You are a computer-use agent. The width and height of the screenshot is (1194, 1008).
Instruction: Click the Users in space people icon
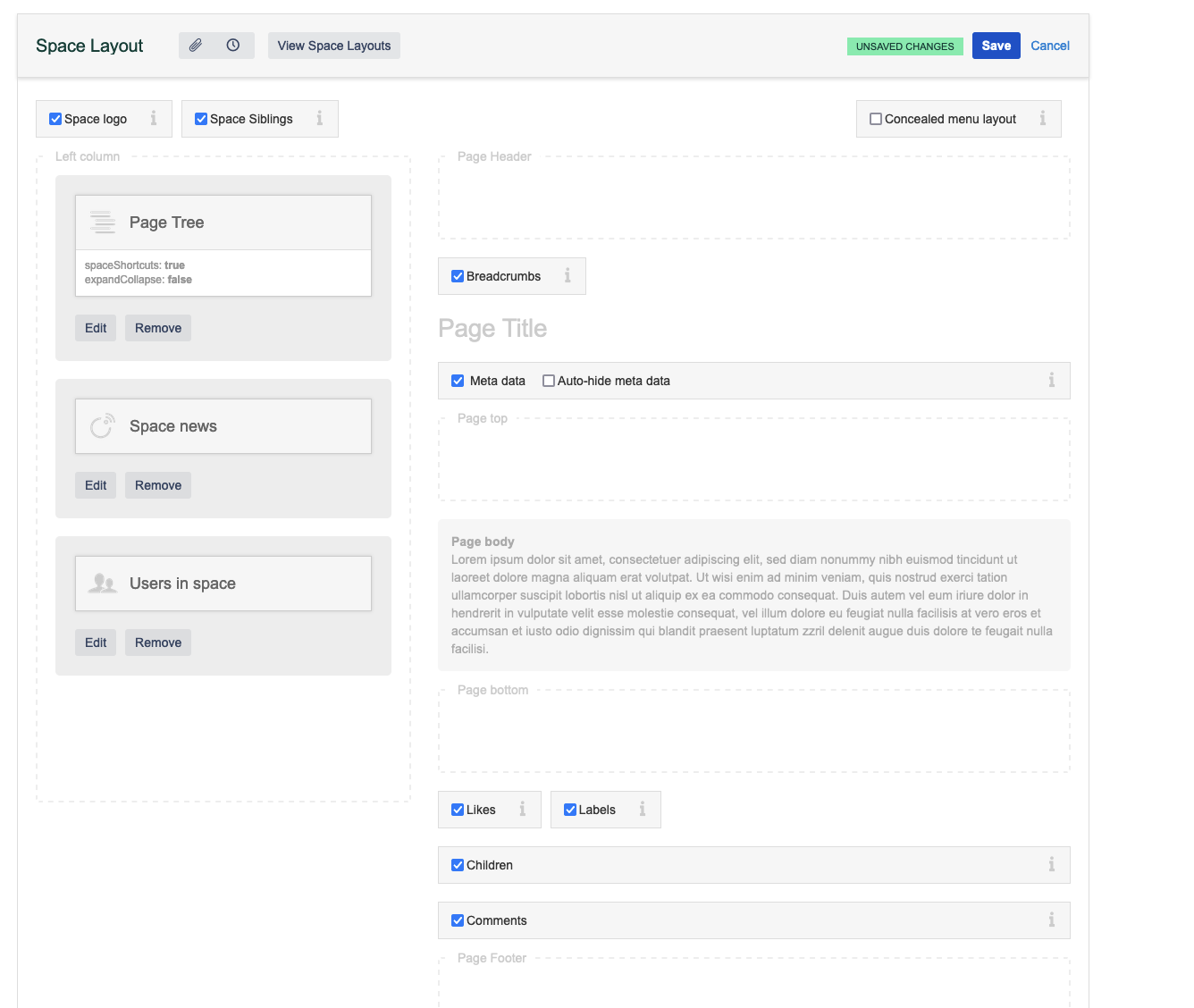click(x=102, y=583)
